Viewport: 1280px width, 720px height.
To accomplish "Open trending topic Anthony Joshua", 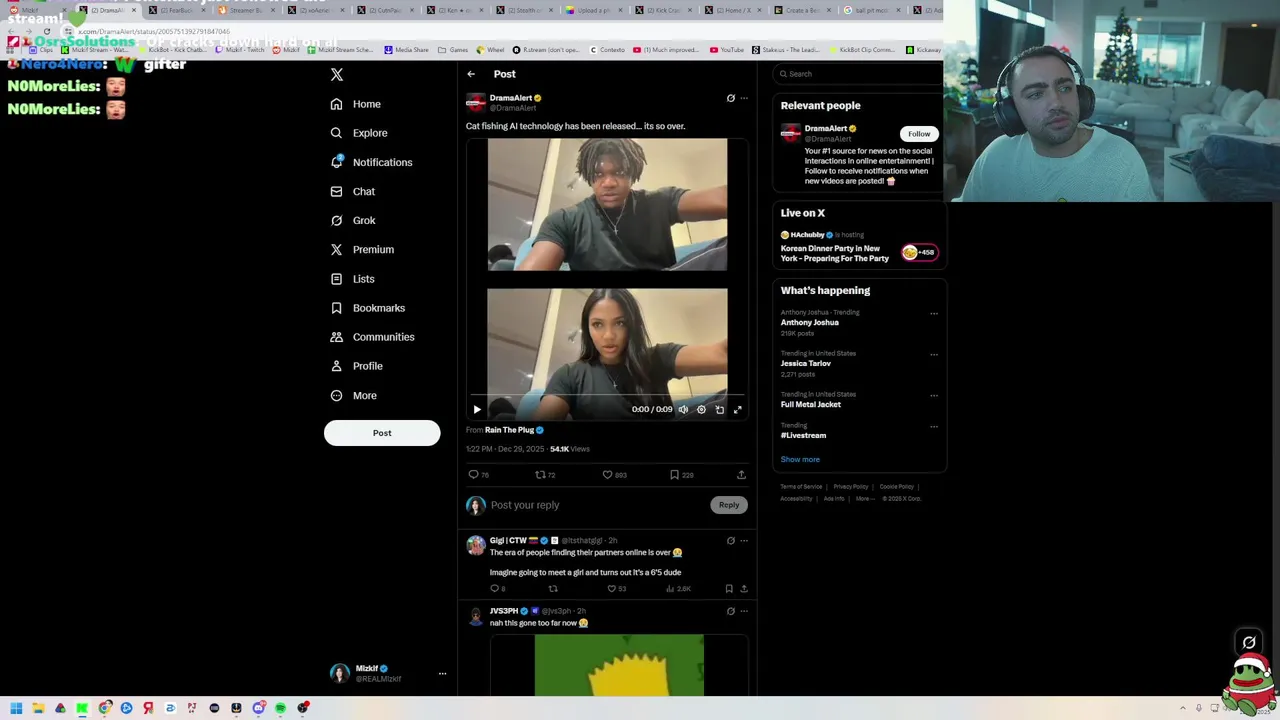I will [x=810, y=323].
